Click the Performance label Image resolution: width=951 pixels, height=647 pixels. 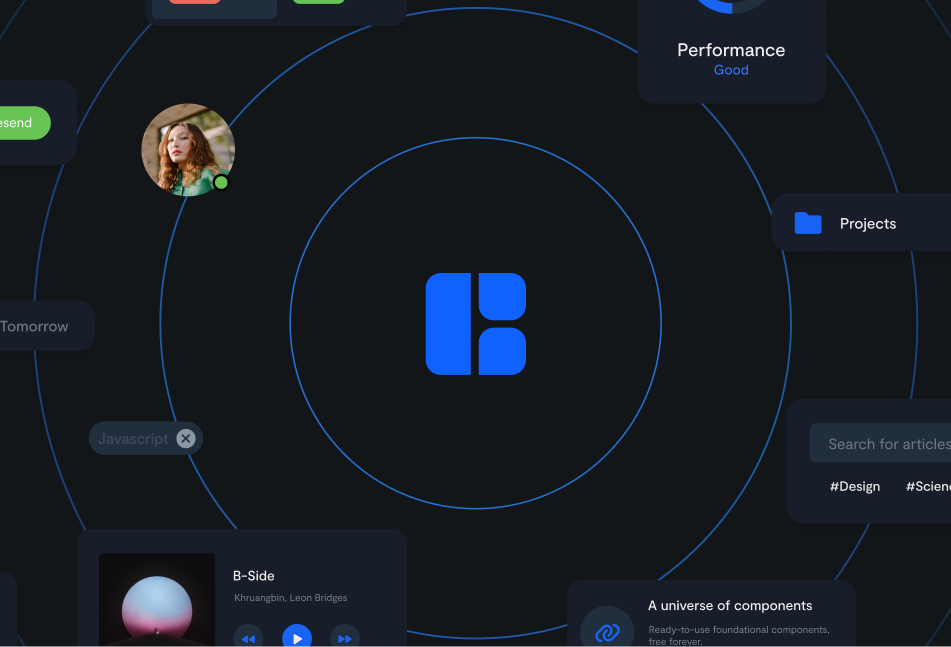click(x=731, y=50)
